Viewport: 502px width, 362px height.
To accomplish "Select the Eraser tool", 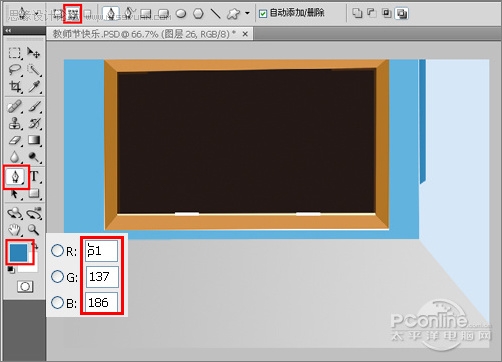I will point(14,140).
